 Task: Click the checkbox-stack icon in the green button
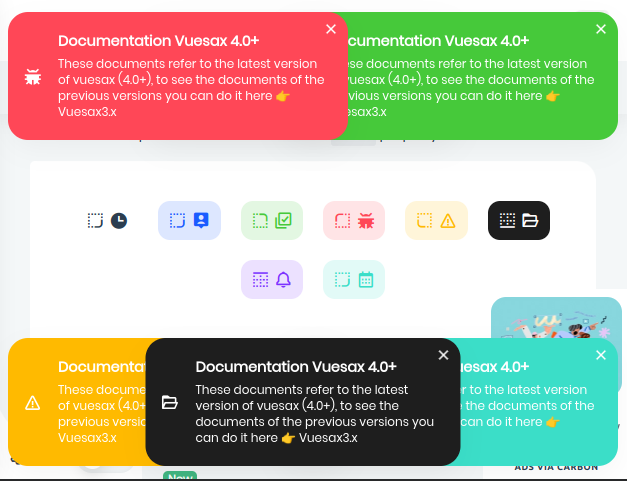click(284, 220)
